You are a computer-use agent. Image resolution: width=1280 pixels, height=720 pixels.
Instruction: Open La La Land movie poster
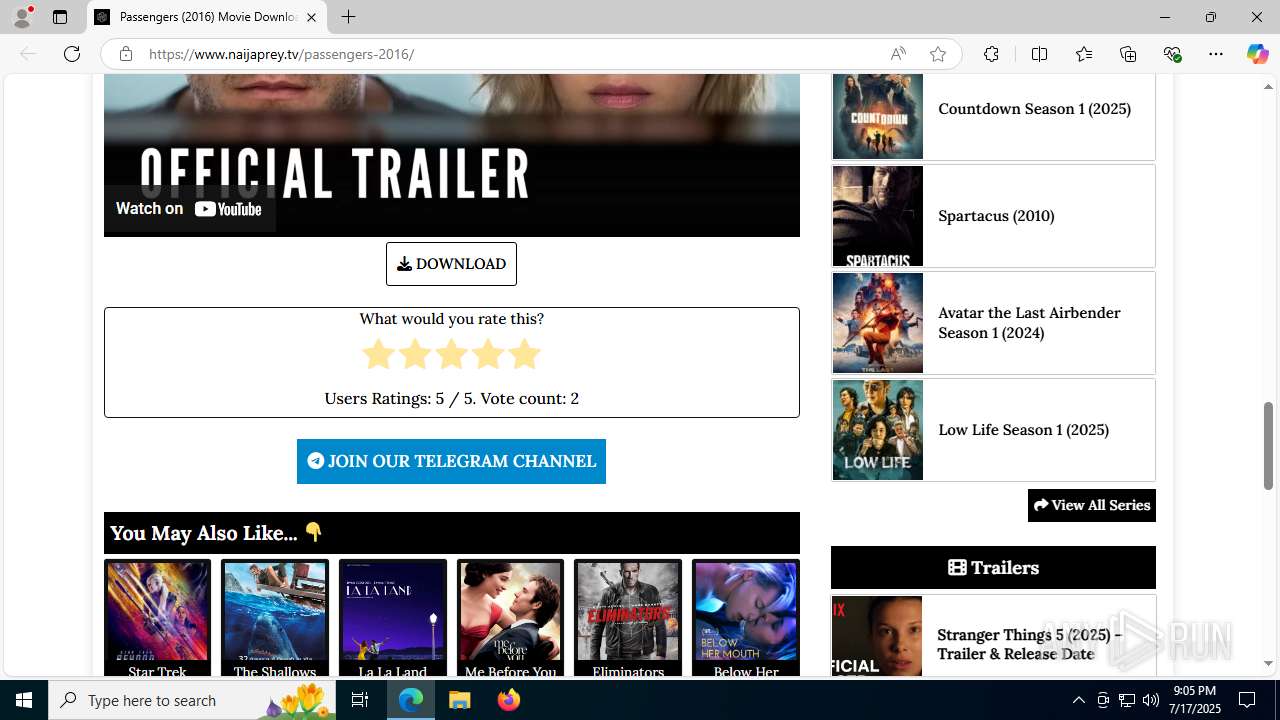click(393, 610)
